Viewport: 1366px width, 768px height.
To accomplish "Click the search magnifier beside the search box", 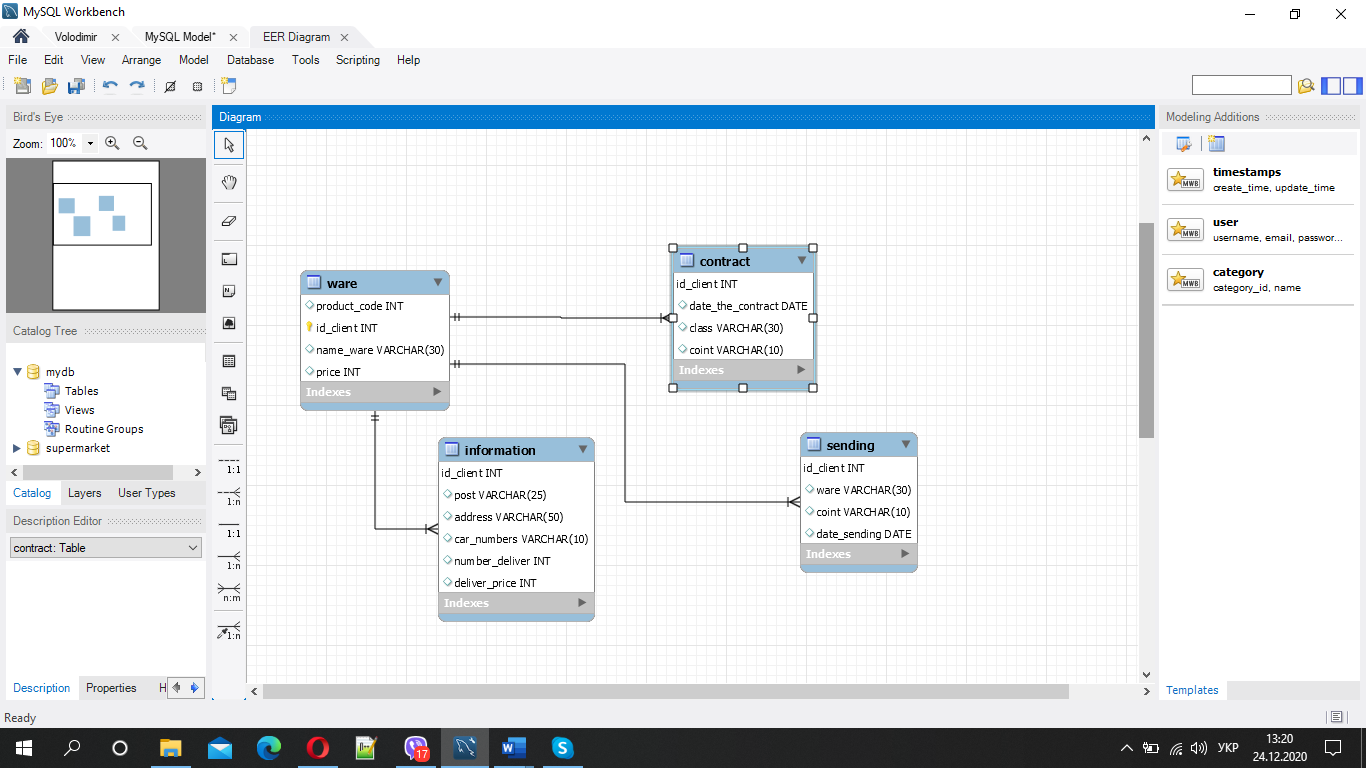I will click(1305, 86).
